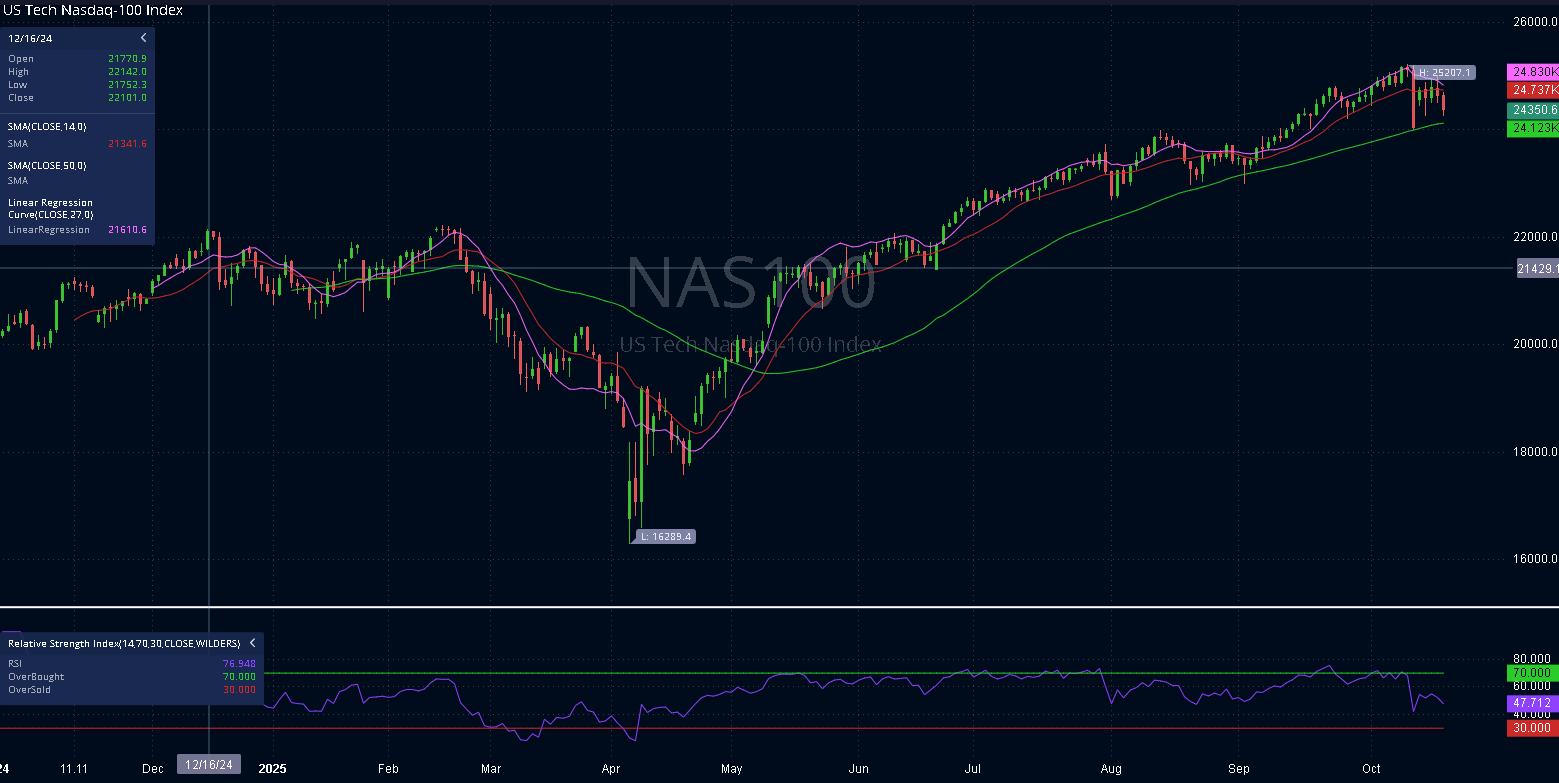Select the Linear Regression Curve indicator label
This screenshot has width=1559, height=783.
tap(50, 208)
